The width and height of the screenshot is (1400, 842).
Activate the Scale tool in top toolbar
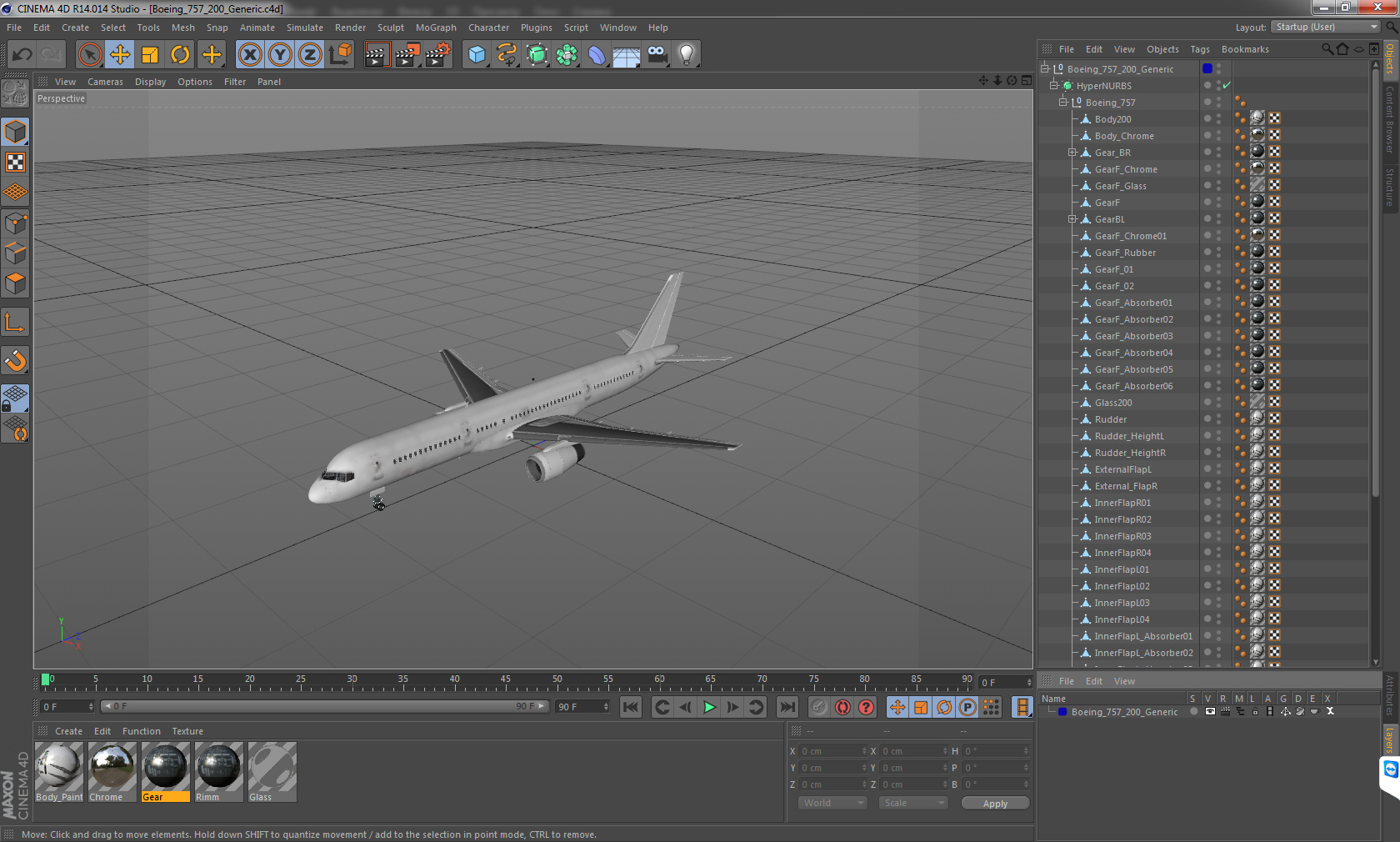(150, 55)
